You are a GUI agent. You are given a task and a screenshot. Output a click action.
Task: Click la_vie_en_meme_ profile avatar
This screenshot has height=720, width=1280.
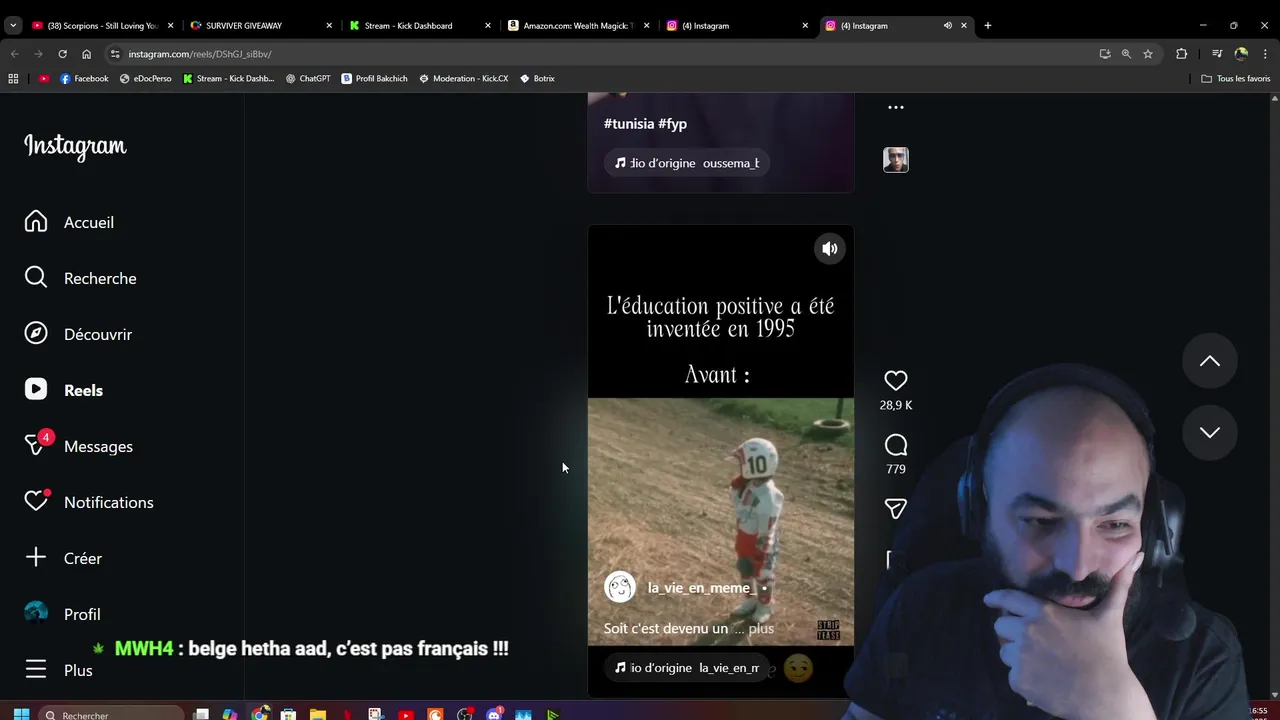(620, 587)
